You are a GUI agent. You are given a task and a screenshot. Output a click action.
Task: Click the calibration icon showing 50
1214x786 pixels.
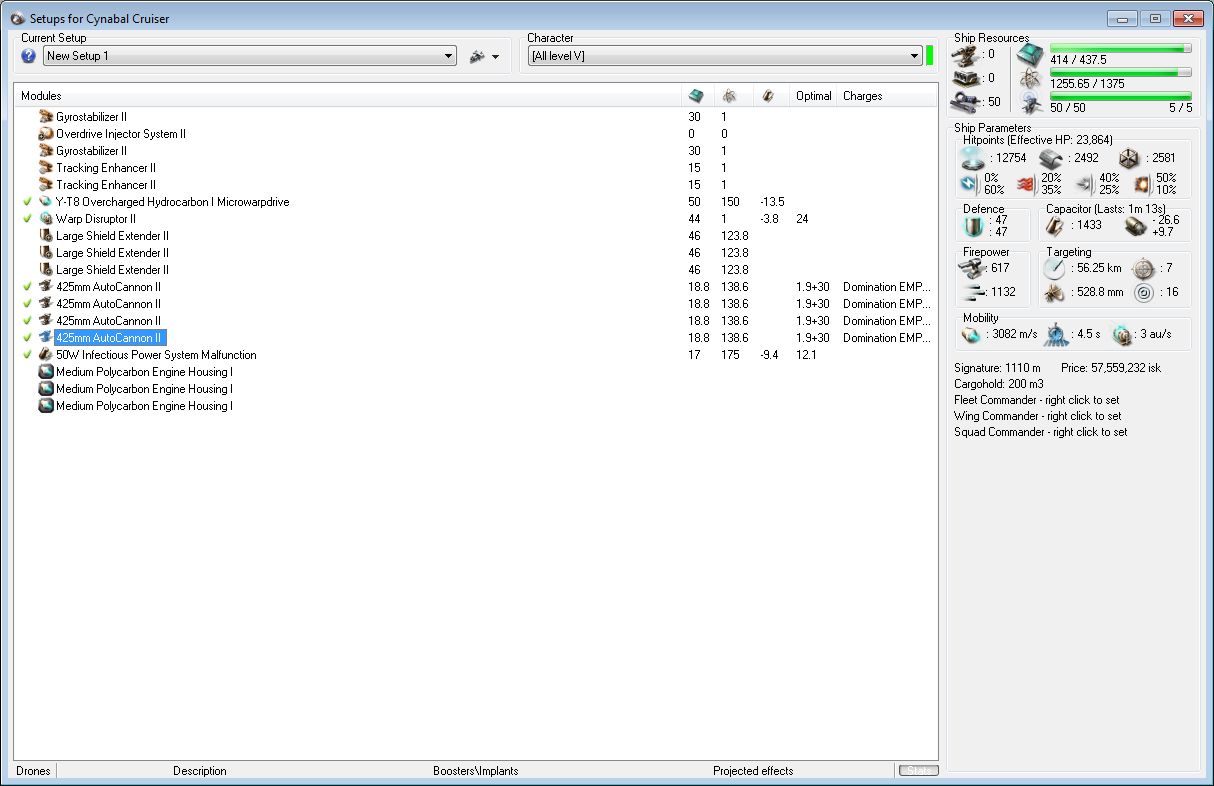click(965, 100)
